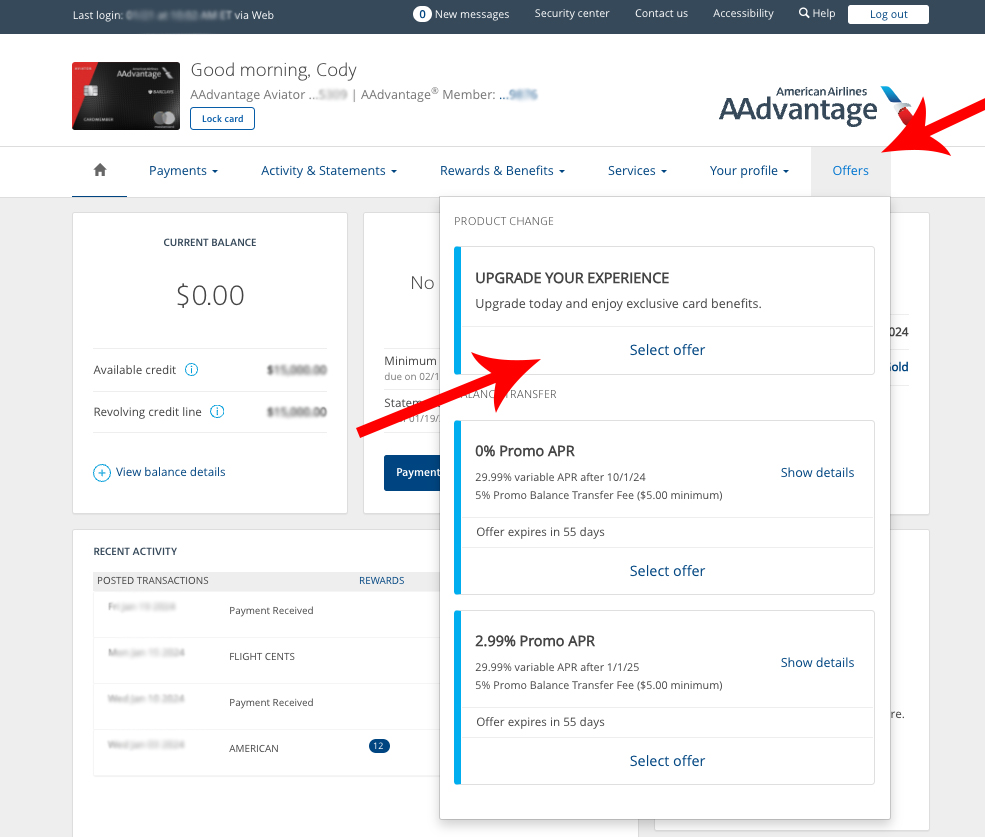The width and height of the screenshot is (985, 837).
Task: Expand the Services dropdown menu
Action: pos(637,171)
